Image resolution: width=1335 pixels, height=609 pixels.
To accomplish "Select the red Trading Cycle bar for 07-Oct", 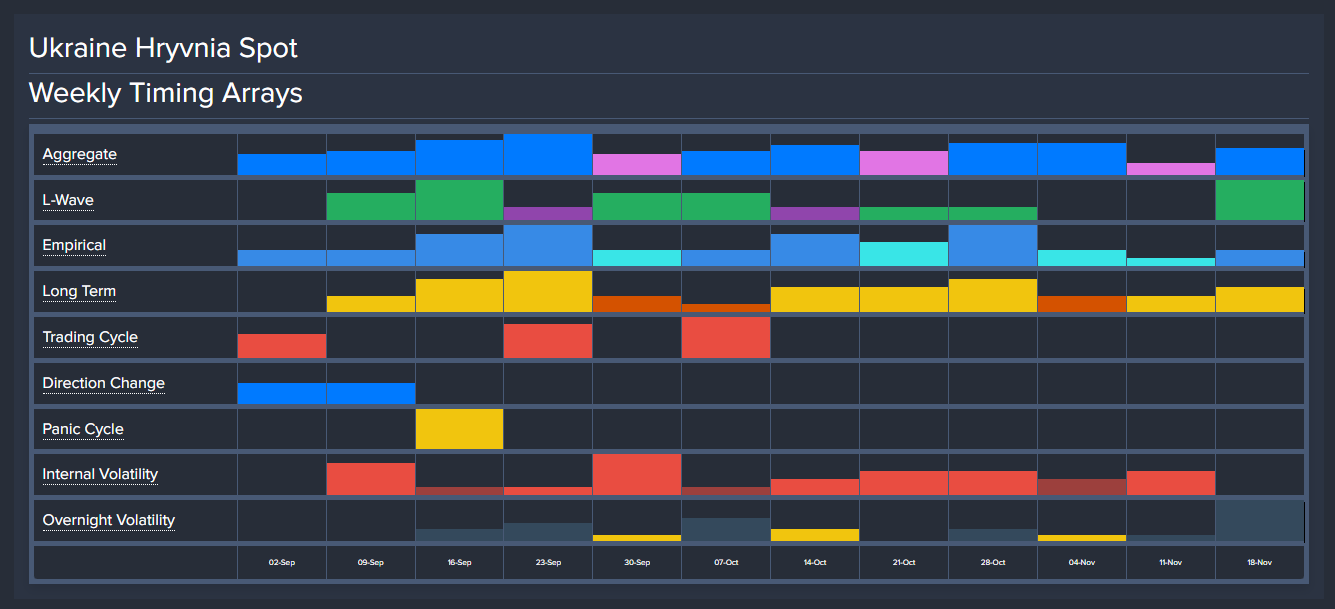I will coord(726,338).
